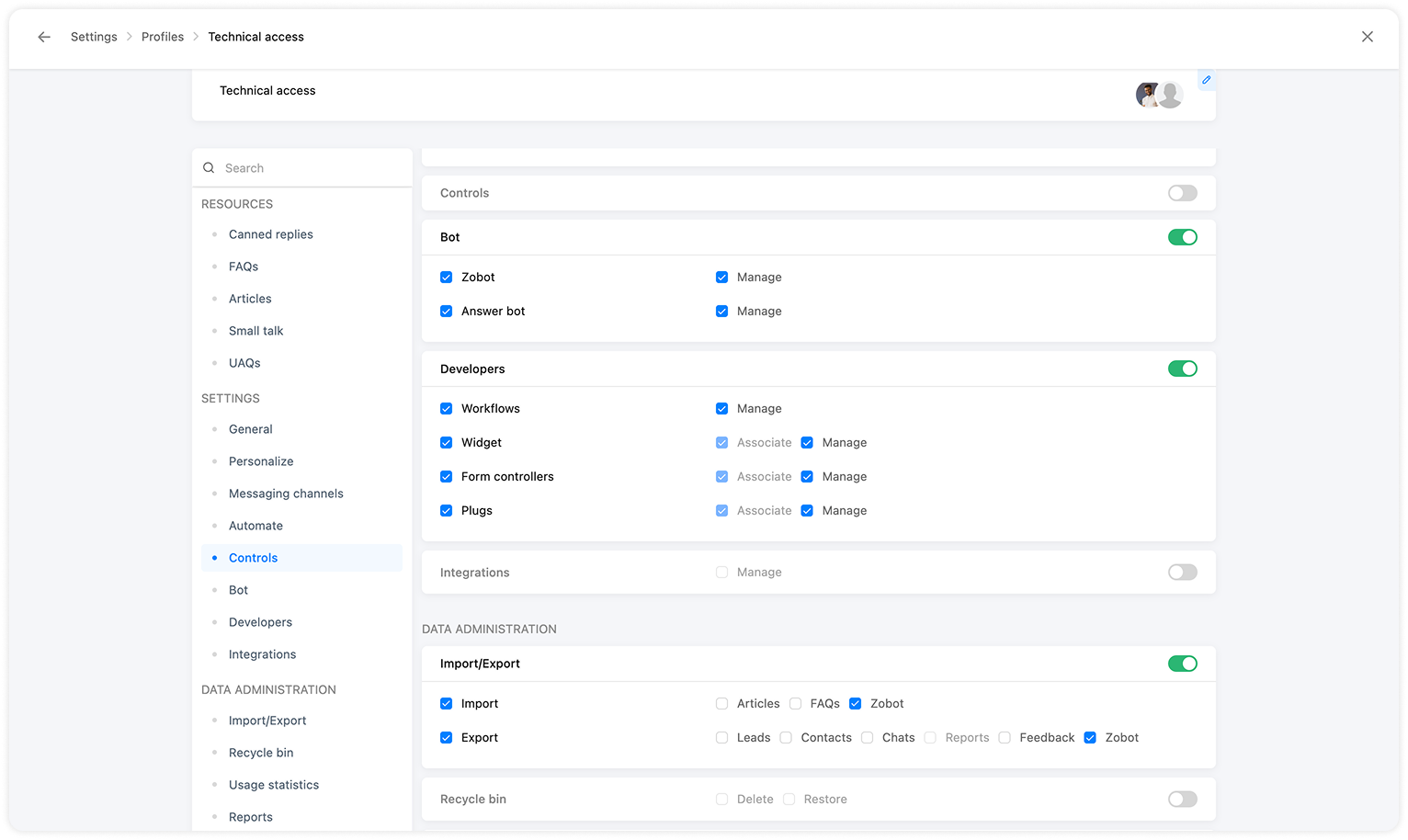The height and width of the screenshot is (840, 1408).
Task: Check the Articles import checkbox
Action: coord(722,704)
